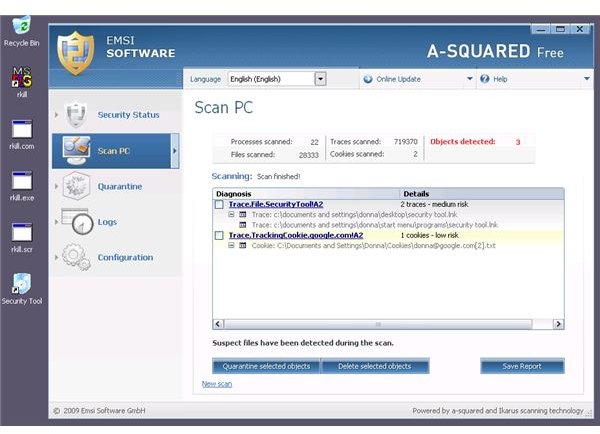Open the rkill desktop shortcut icon
This screenshot has width=600, height=434.
[22, 77]
